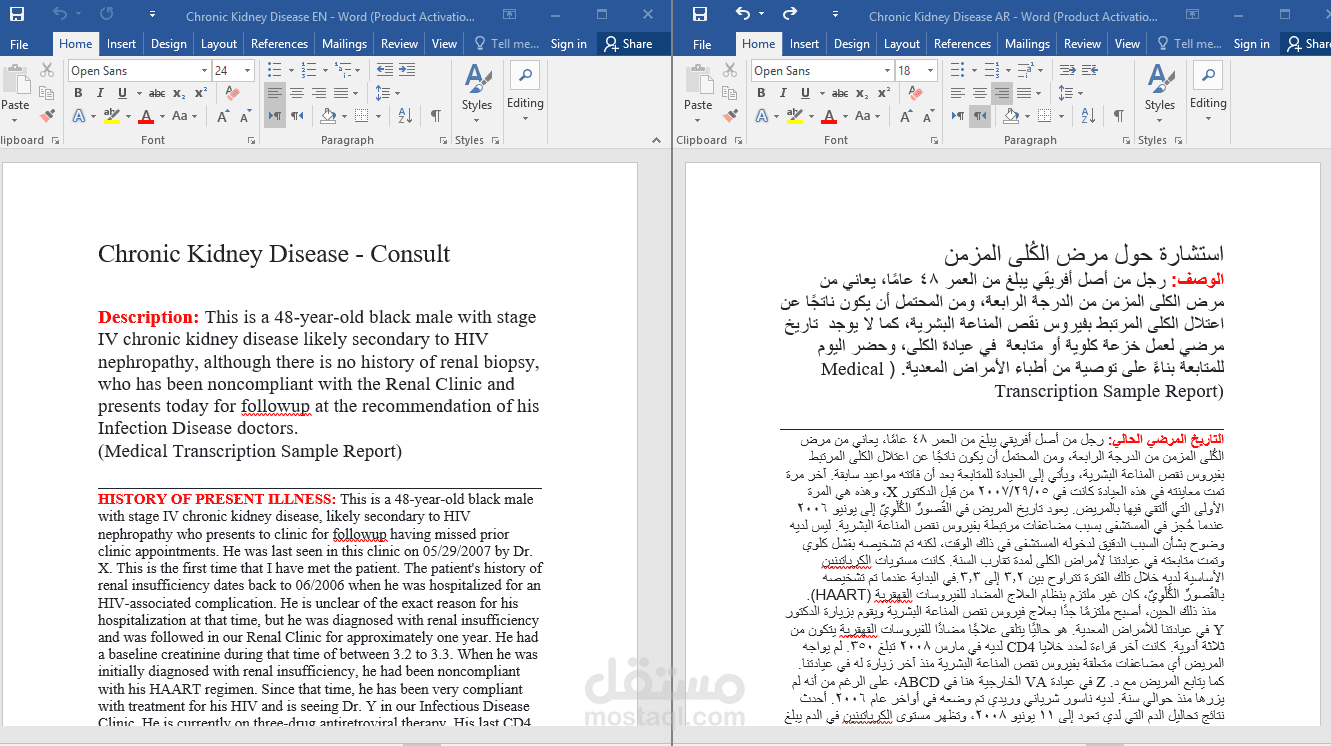Viewport: 1331px width, 746px height.
Task: Click Copy icon in AR window
Action: click(x=730, y=93)
